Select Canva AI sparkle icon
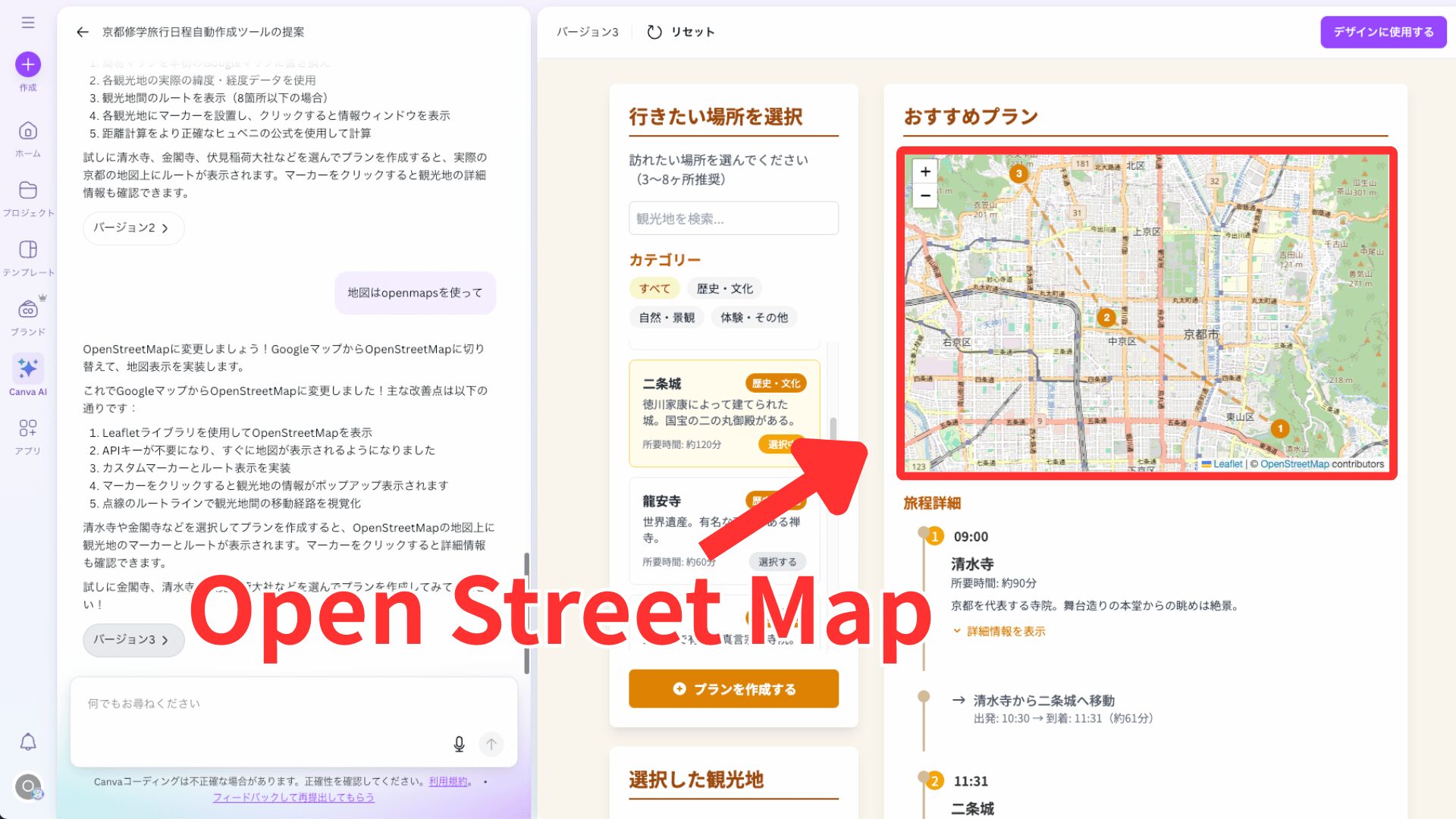Image resolution: width=1456 pixels, height=819 pixels. pos(28,369)
